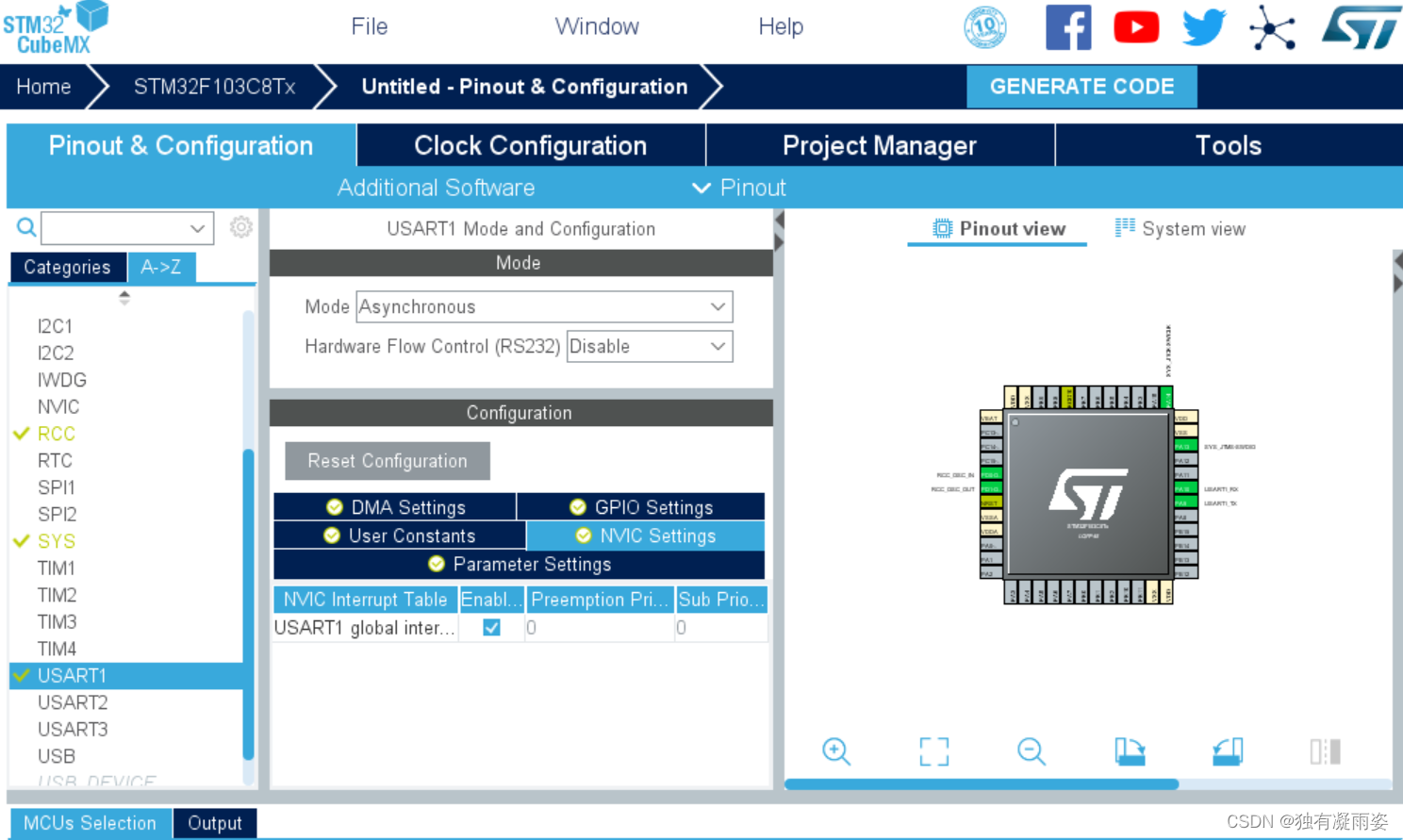The image size is (1403, 840).
Task: Open DMA Settings tab
Action: (395, 507)
